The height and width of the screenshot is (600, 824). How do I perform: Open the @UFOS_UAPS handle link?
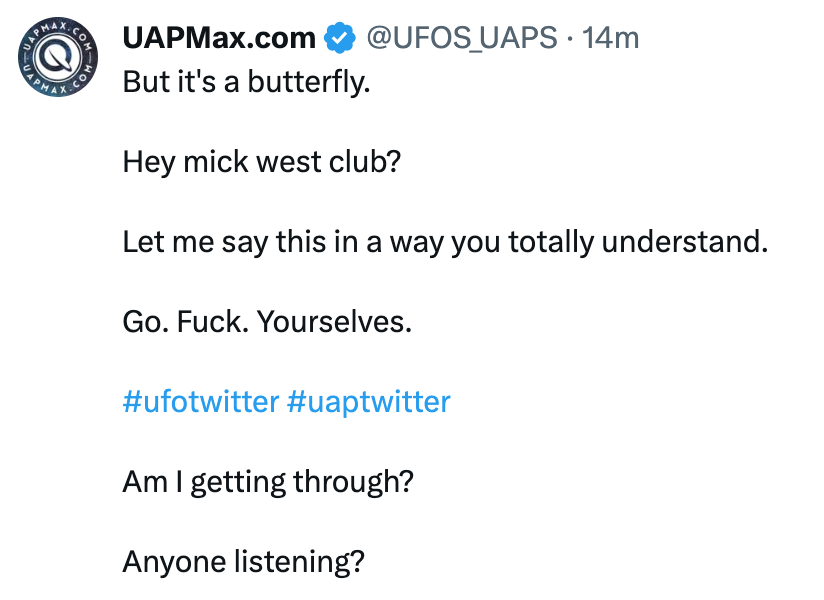(462, 39)
